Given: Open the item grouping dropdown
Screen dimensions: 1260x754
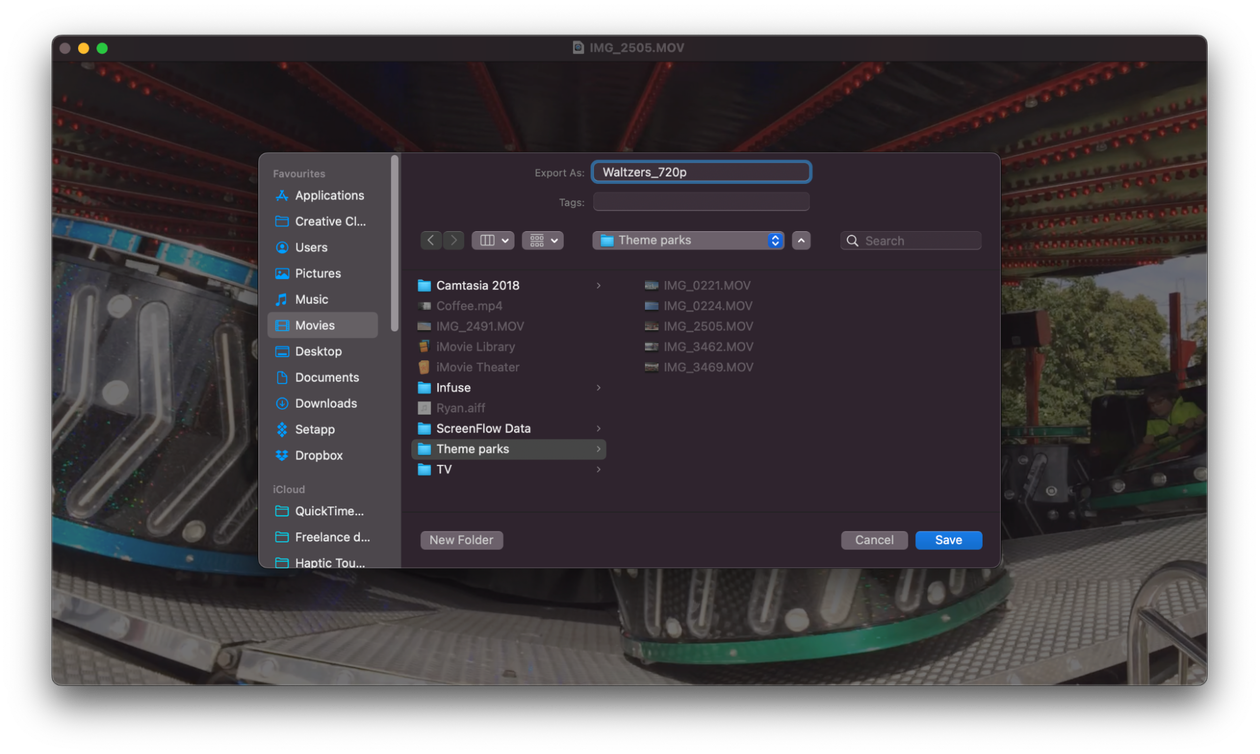Looking at the screenshot, I should pos(543,241).
